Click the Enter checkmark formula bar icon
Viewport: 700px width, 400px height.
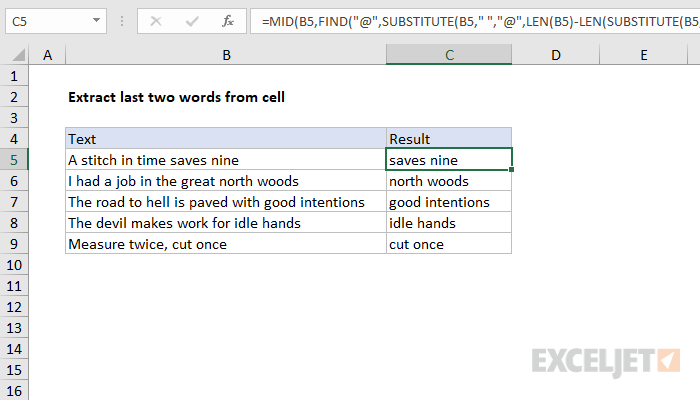pos(192,21)
